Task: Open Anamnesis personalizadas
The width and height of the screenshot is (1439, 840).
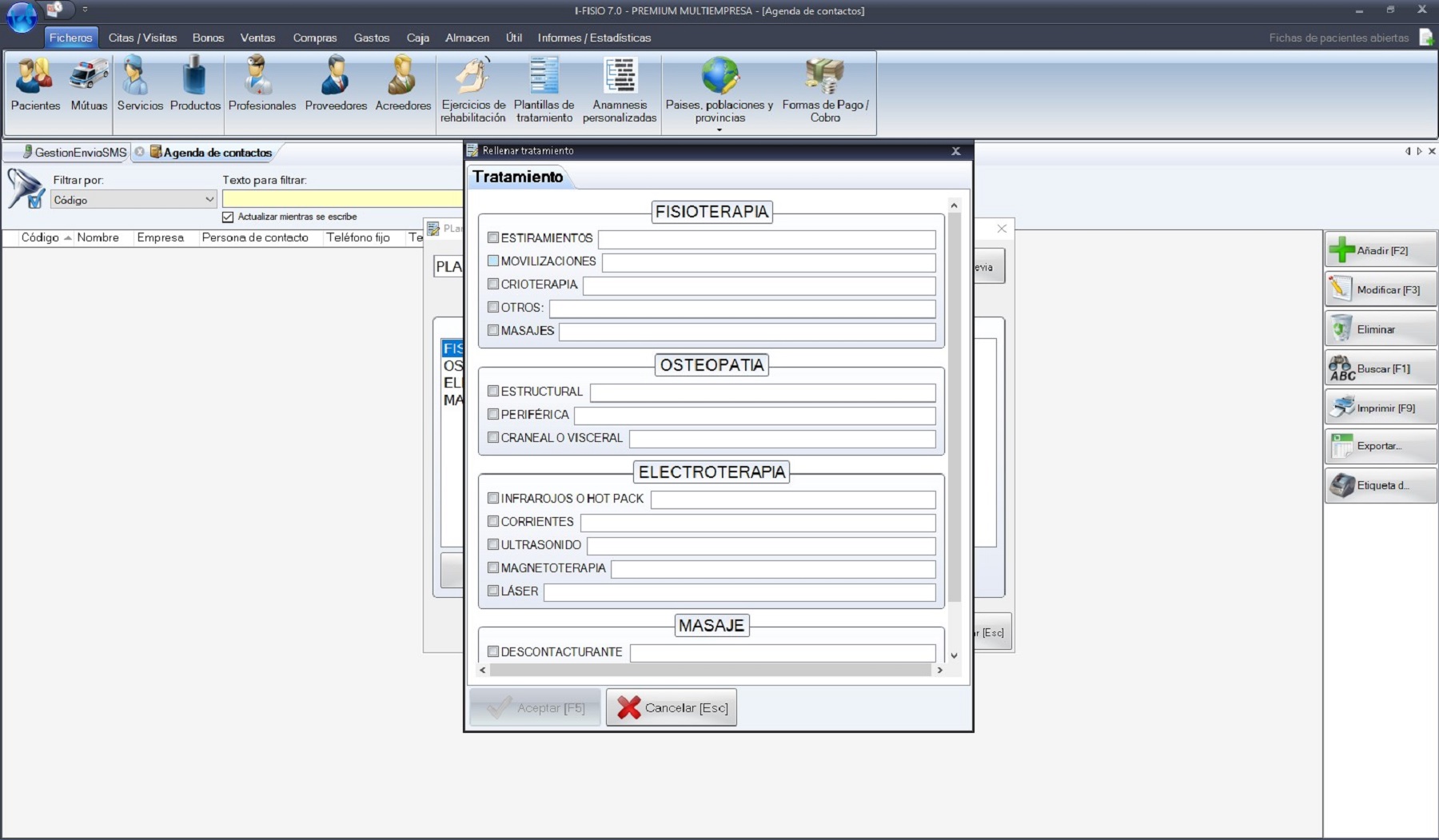Action: point(620,90)
